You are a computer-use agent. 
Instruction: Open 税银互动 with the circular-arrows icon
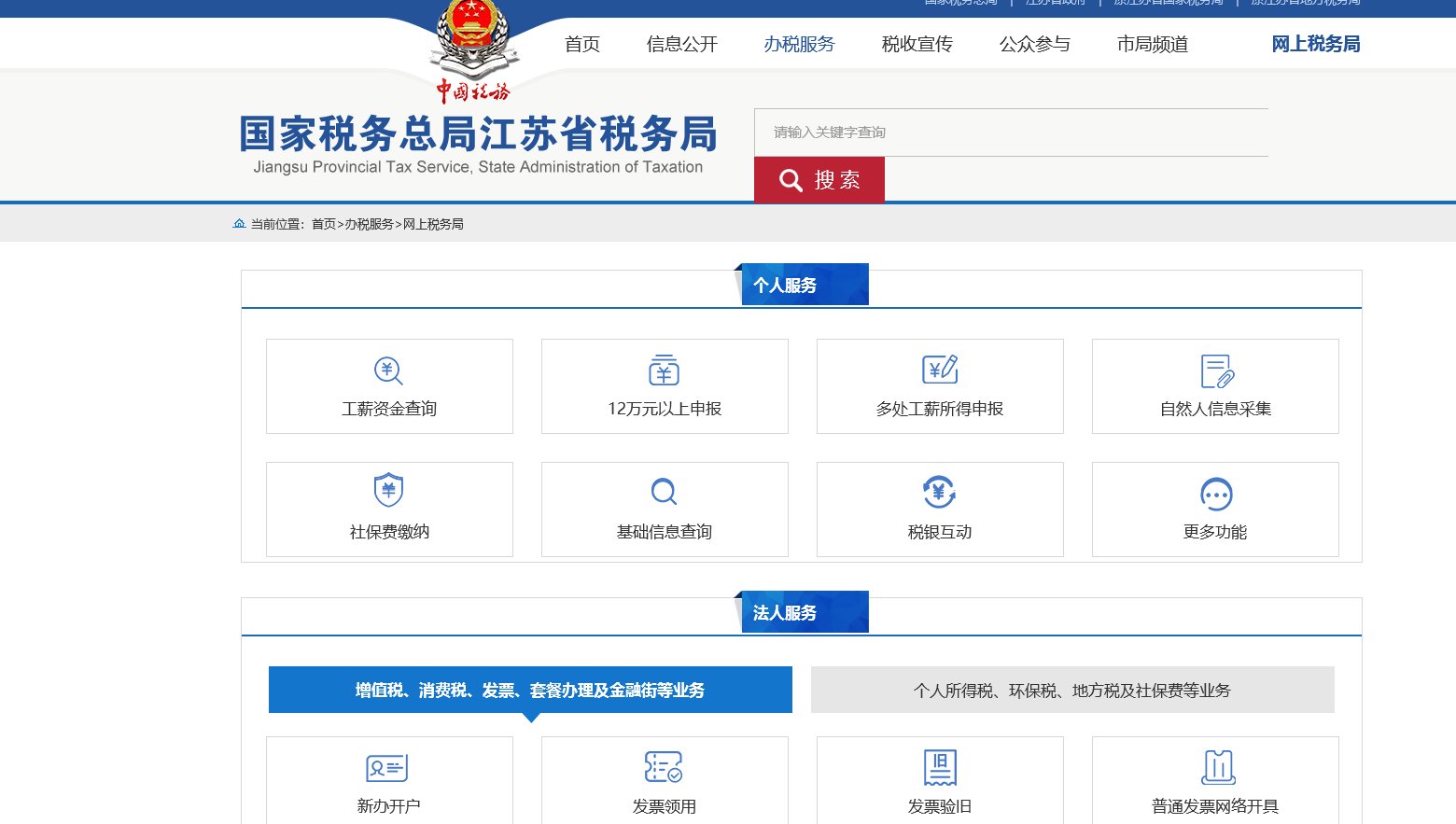[939, 492]
